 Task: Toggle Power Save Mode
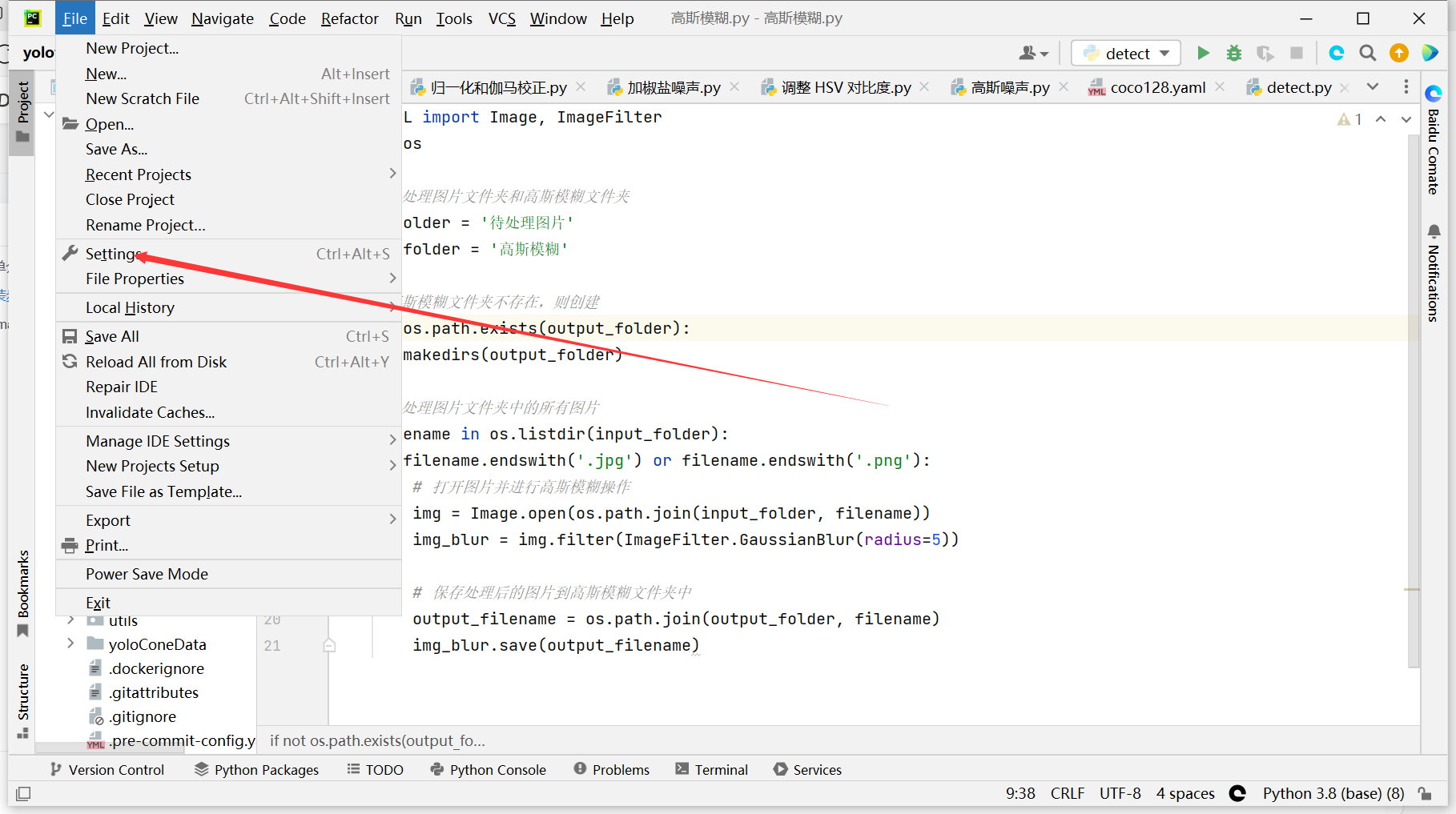228,574
